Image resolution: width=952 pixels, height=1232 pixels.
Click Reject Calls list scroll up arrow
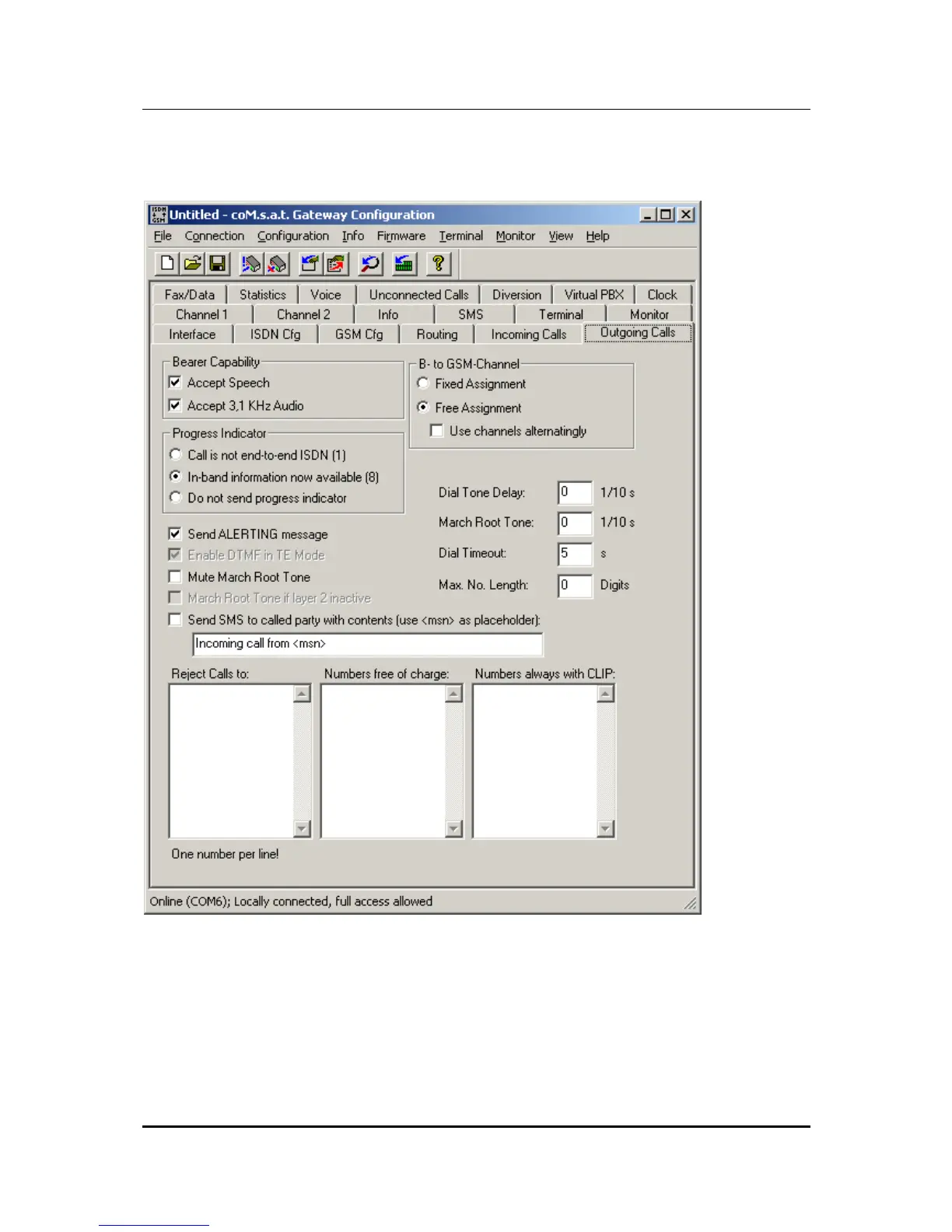coord(303,693)
